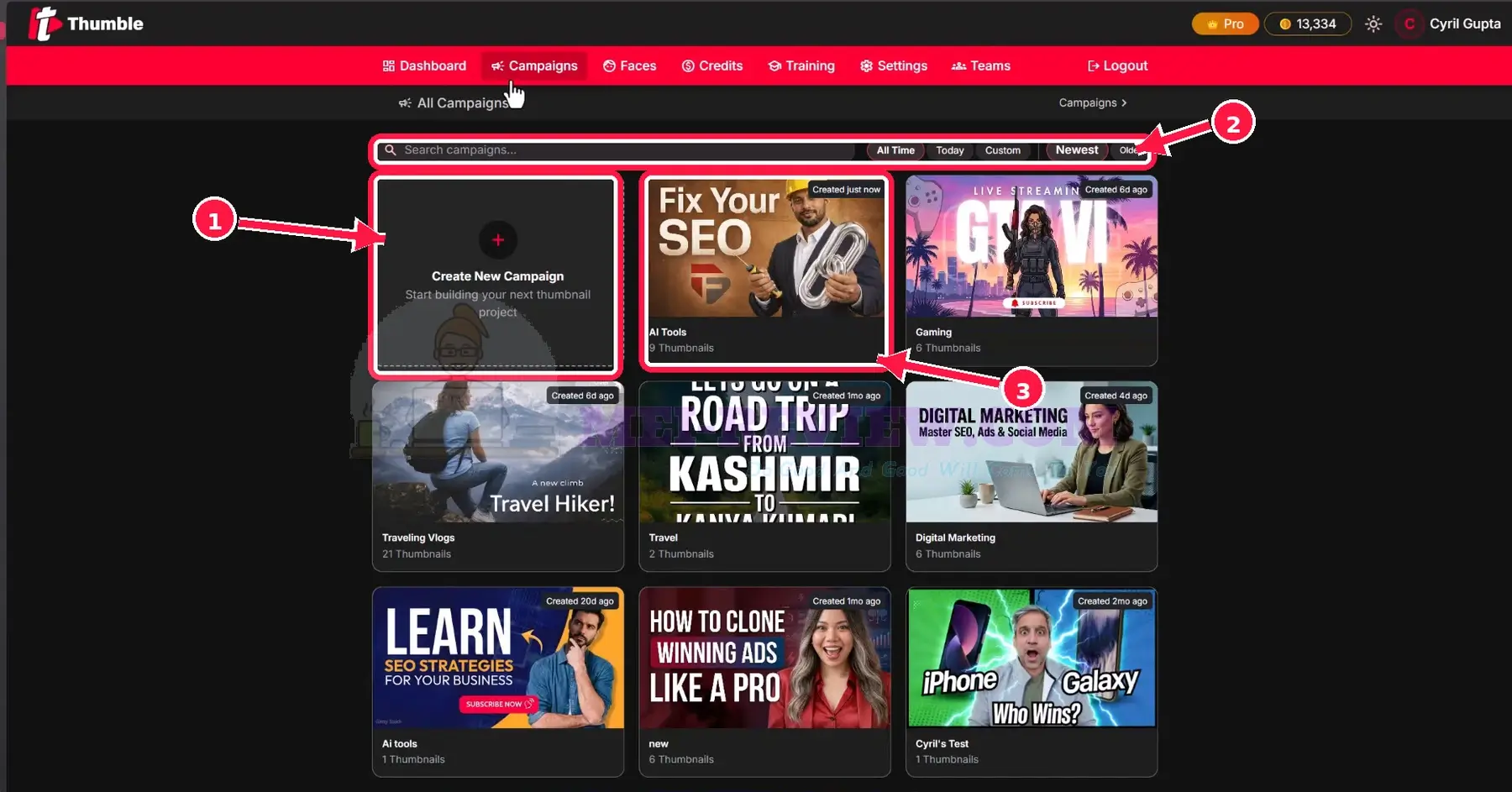
Task: Click the AI Tools campaign title
Action: (667, 332)
